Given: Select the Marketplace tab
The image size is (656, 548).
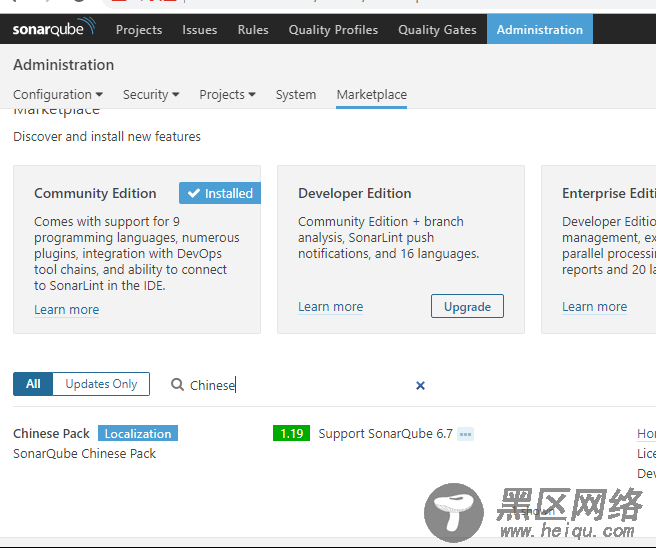Looking at the screenshot, I should click(372, 95).
